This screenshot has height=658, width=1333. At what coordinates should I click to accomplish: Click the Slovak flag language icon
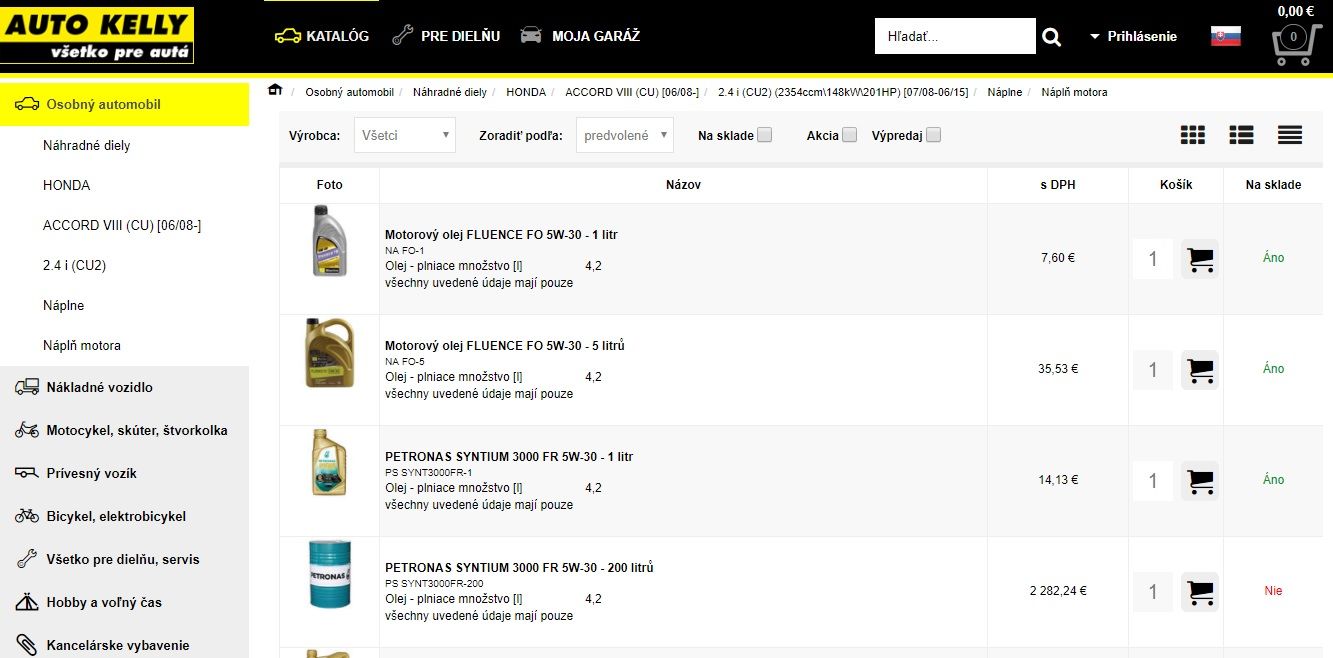click(1226, 36)
